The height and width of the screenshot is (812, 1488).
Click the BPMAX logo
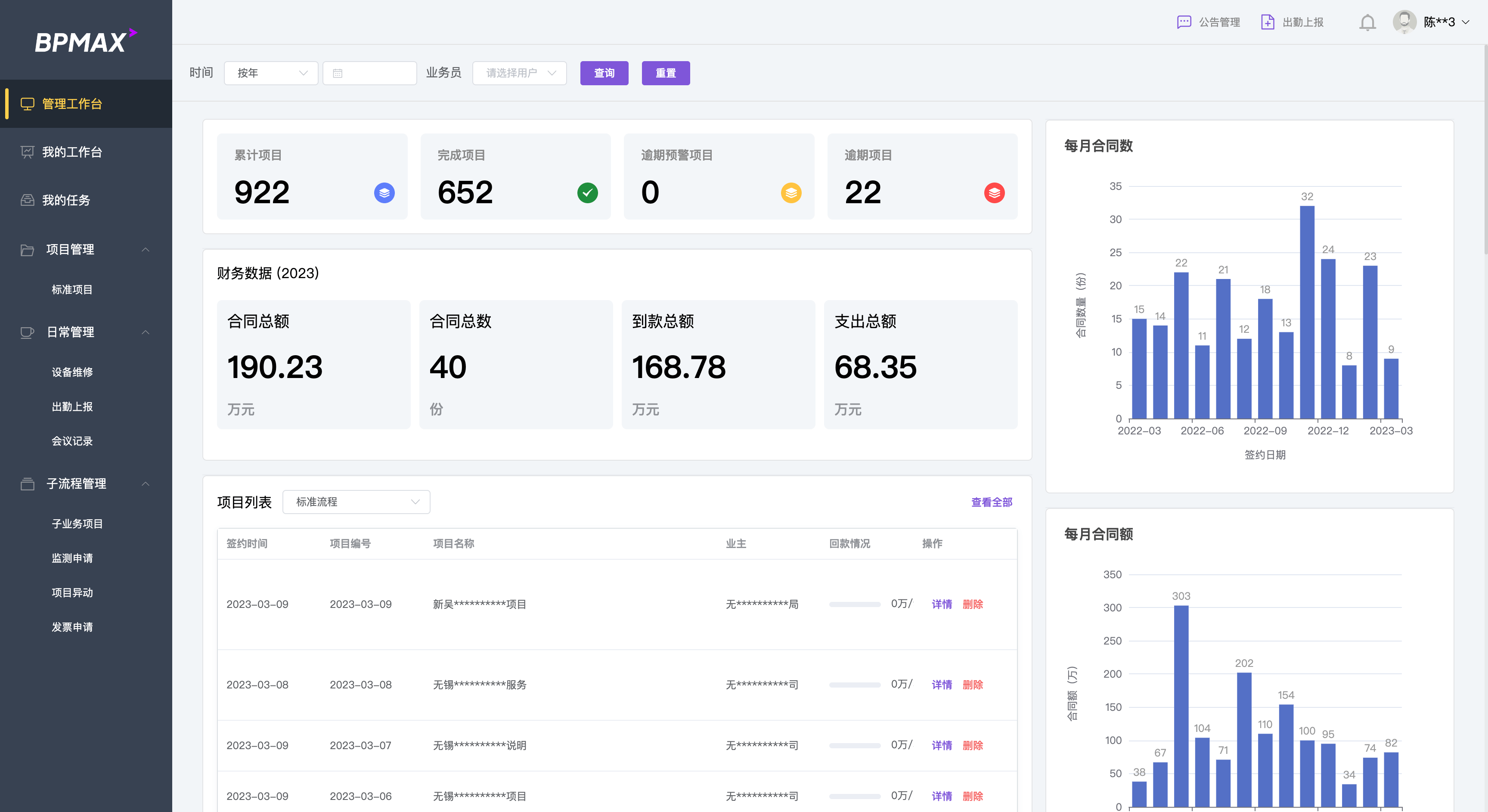click(86, 41)
